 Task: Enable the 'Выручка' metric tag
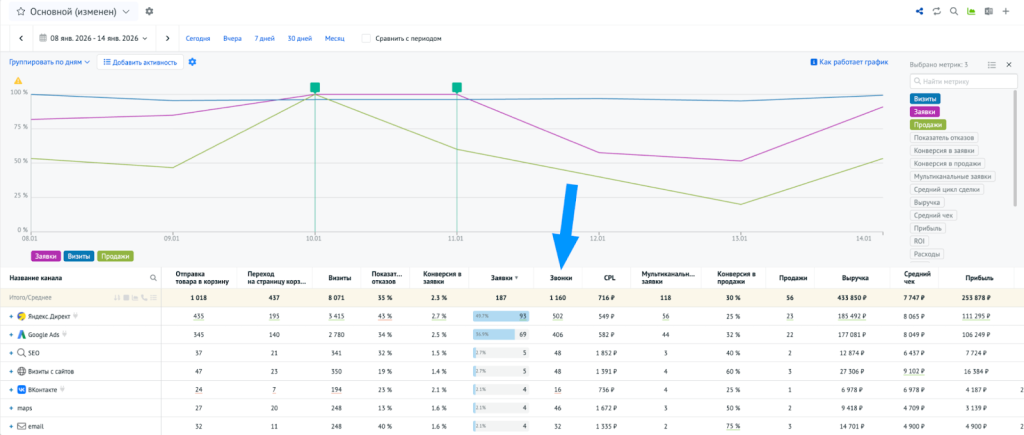tap(929, 202)
